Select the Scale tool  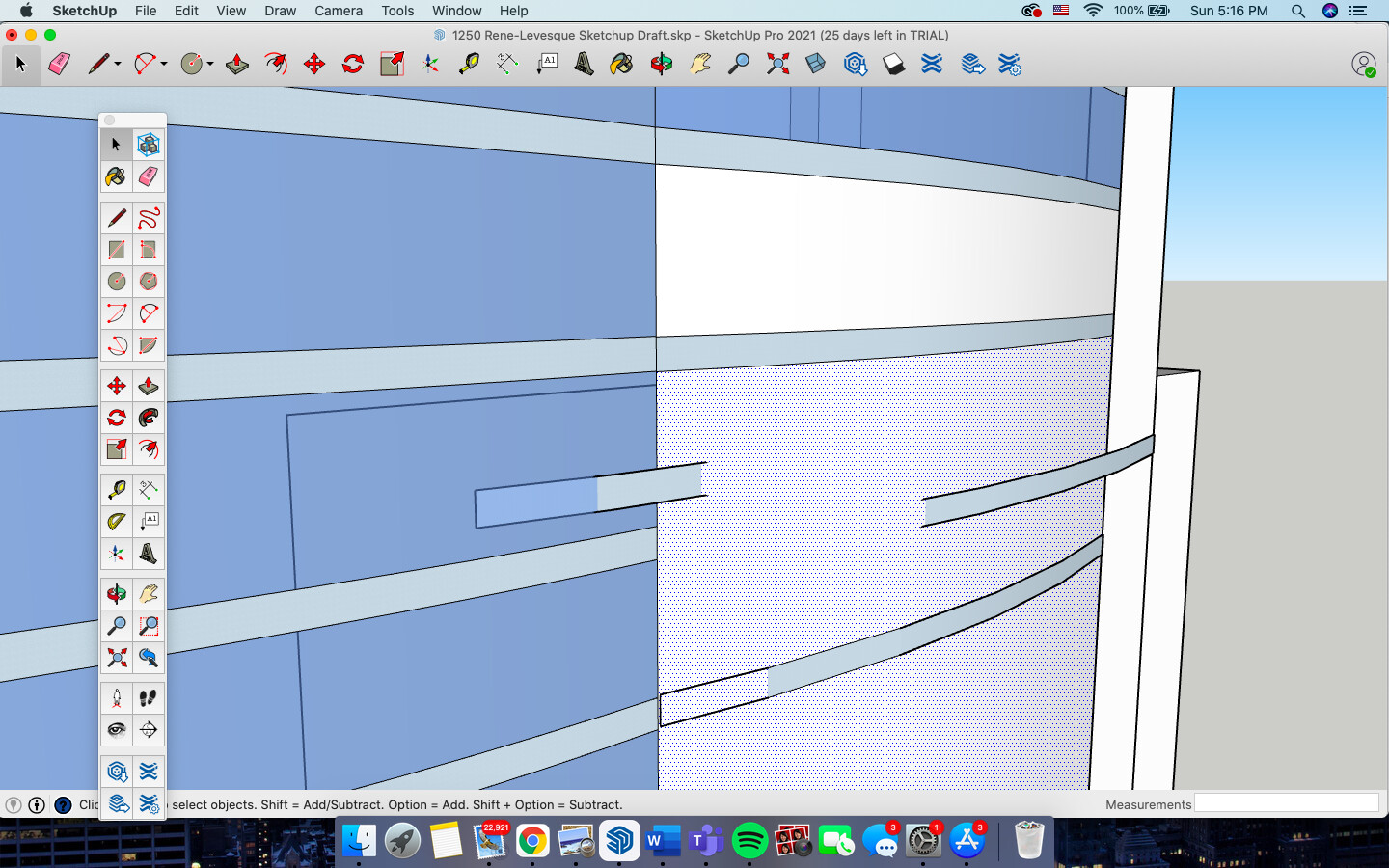point(116,448)
